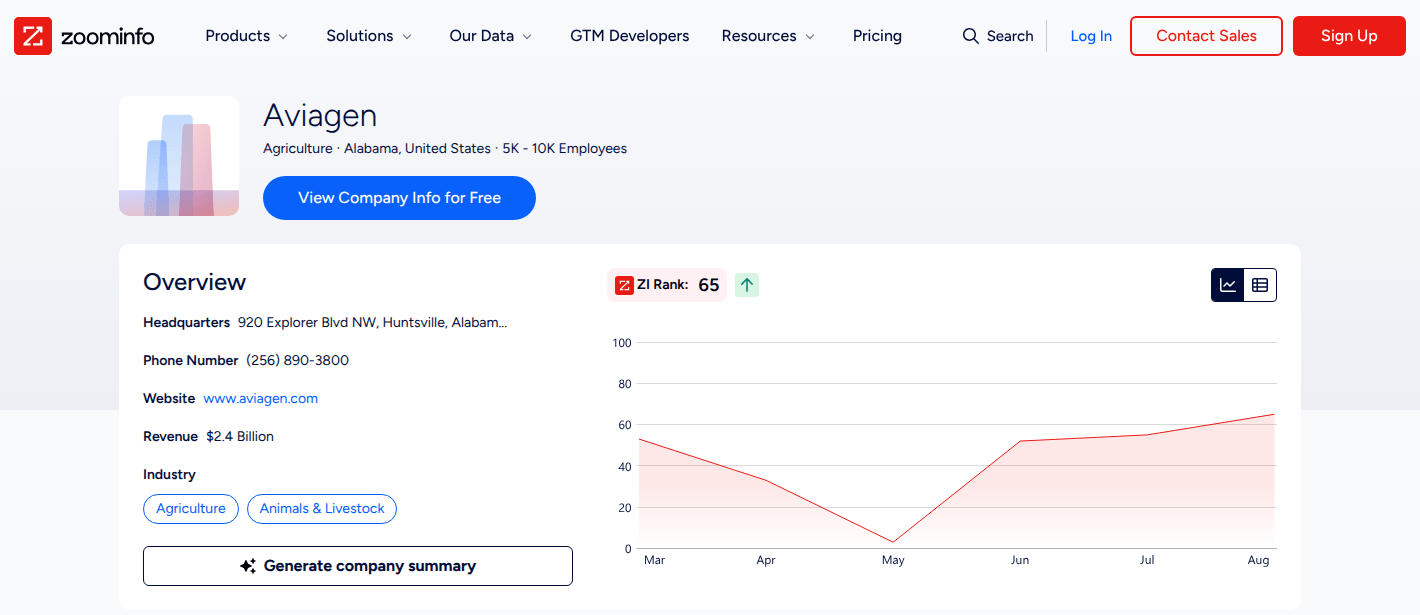Expand the Resources menu chevron
1420x615 pixels.
[810, 37]
